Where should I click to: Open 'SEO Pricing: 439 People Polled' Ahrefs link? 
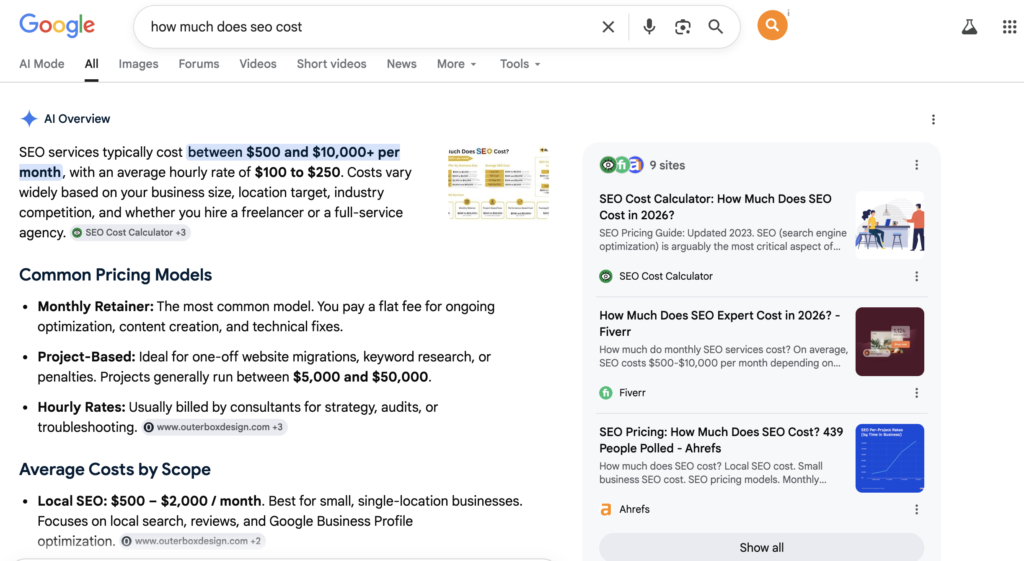721,440
